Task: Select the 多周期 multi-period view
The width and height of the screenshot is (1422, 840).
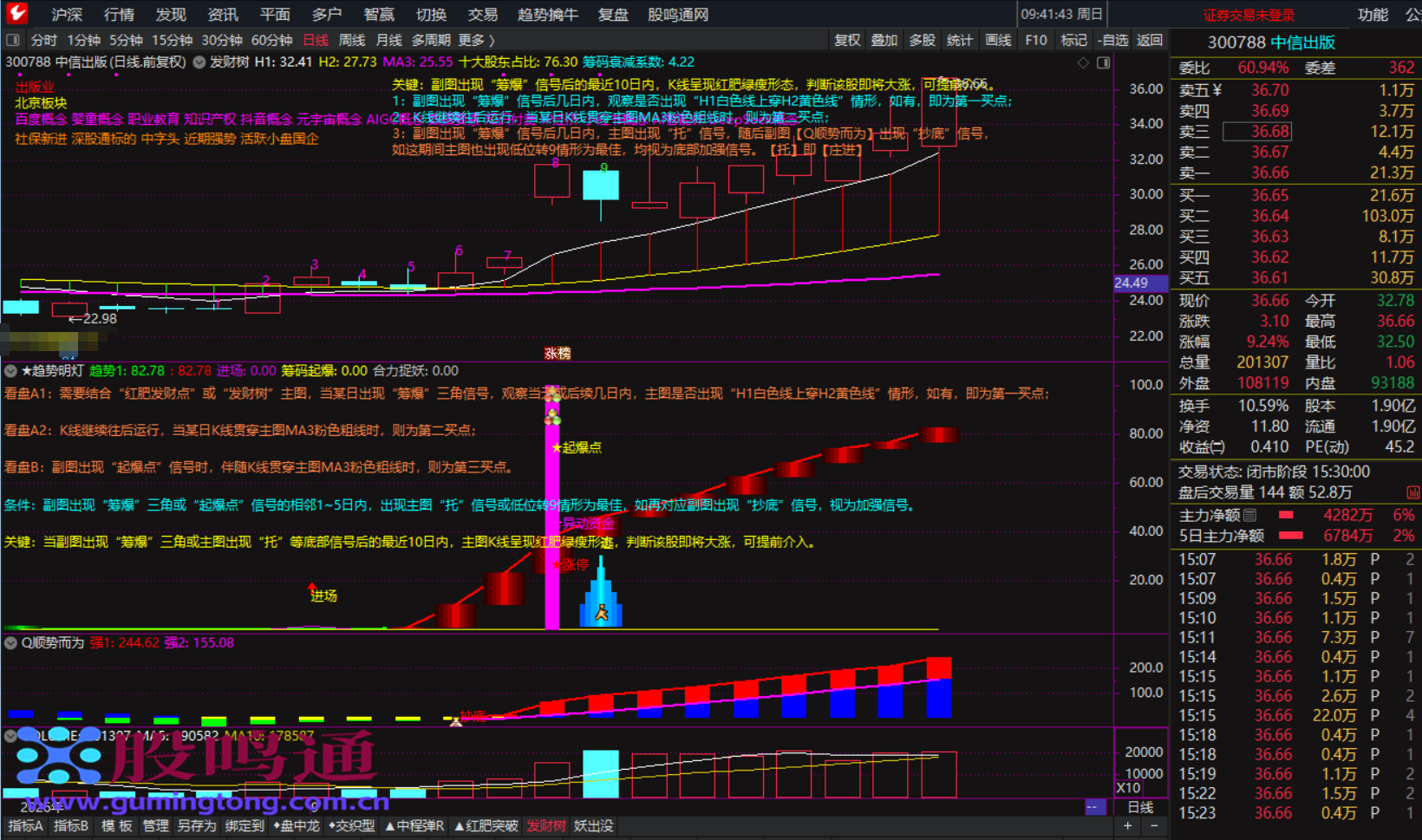Action: coord(431,40)
